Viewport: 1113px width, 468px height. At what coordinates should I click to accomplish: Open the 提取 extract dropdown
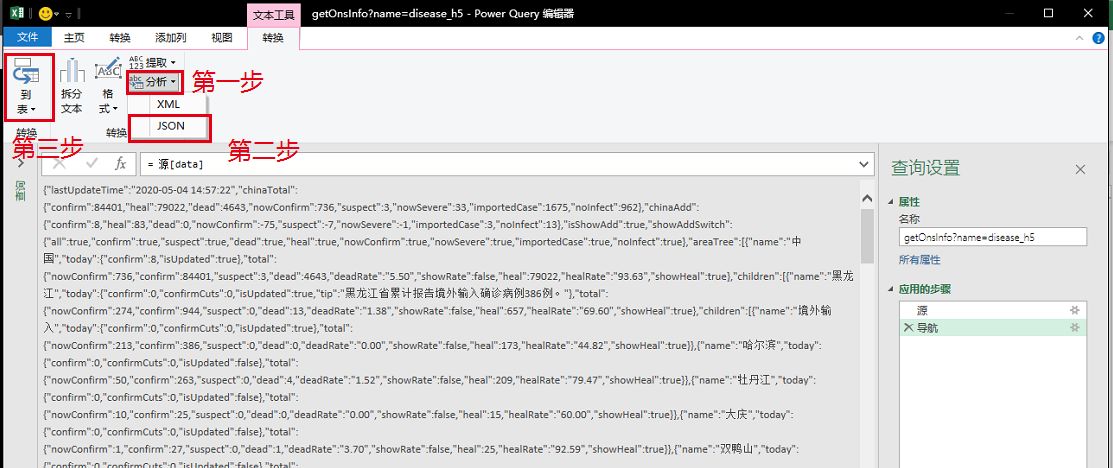coord(152,63)
